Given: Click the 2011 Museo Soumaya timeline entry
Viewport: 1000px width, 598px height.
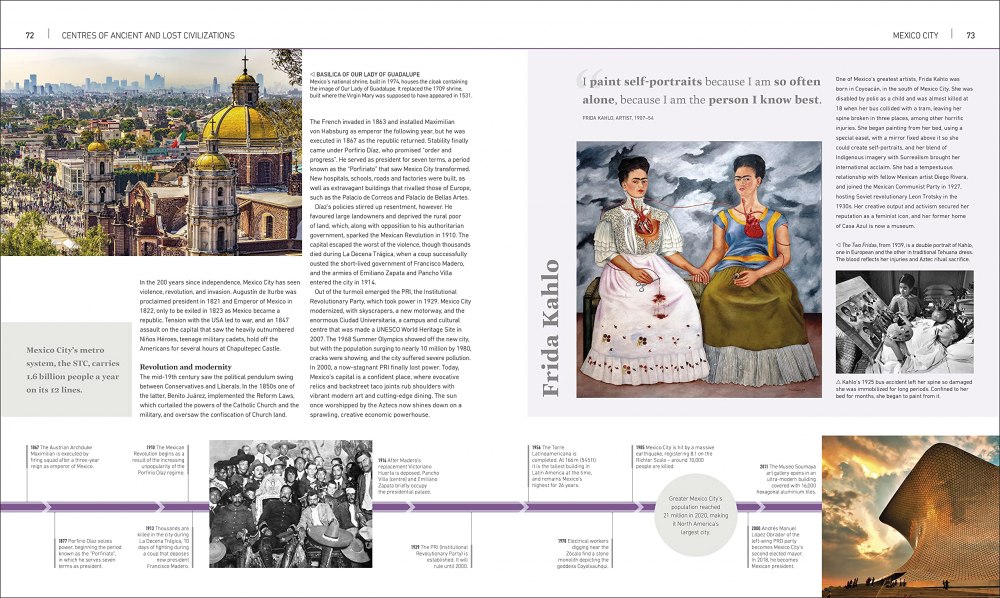Looking at the screenshot, I should 788,479.
